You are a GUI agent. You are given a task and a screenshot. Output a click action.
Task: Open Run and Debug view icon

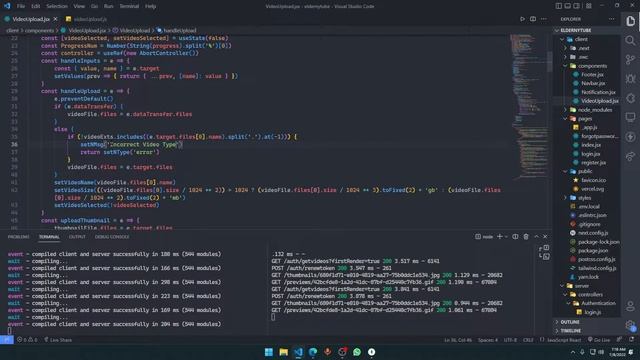tap(631, 79)
